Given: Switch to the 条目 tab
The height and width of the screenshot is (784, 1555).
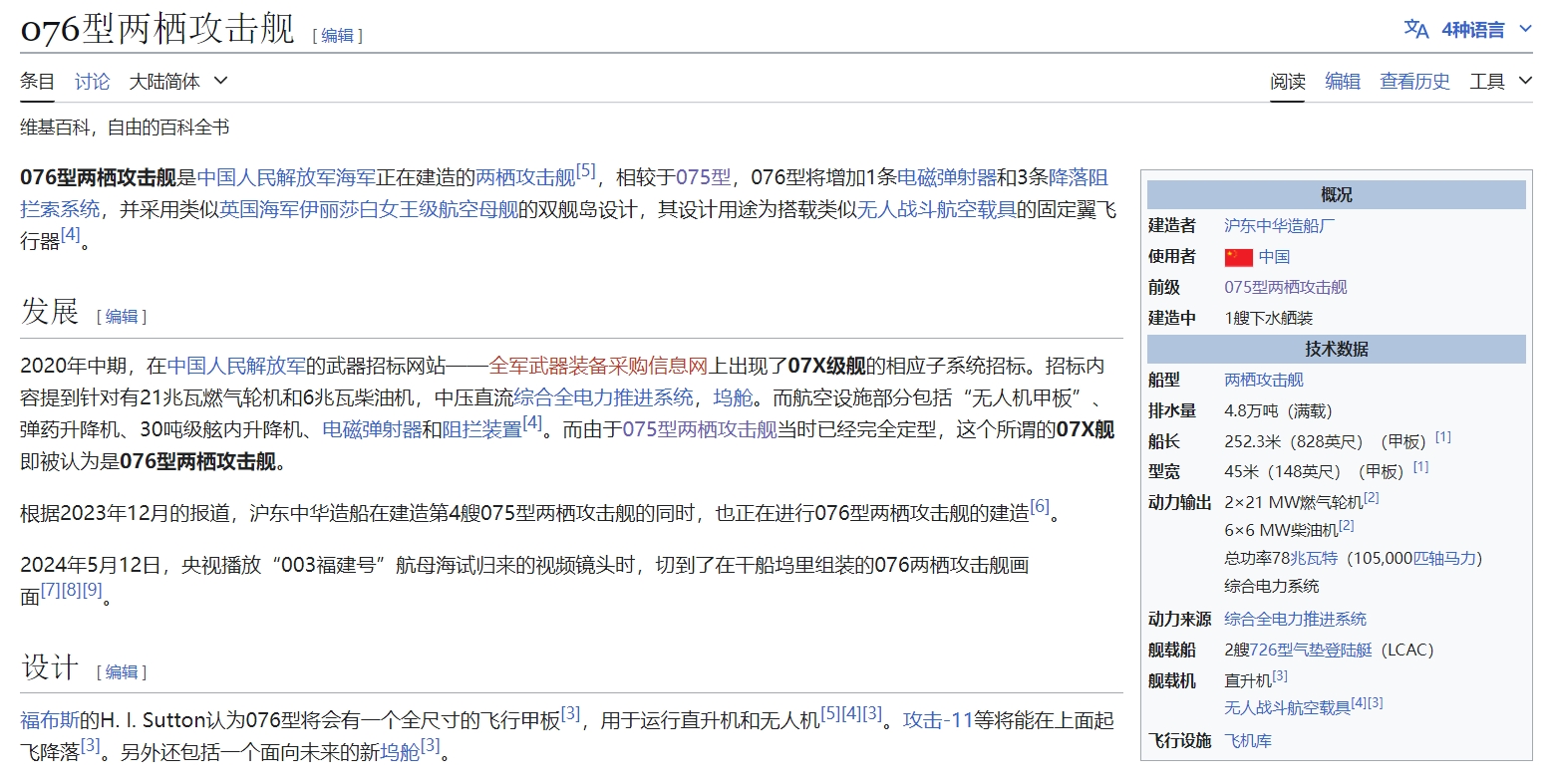Looking at the screenshot, I should 38,81.
